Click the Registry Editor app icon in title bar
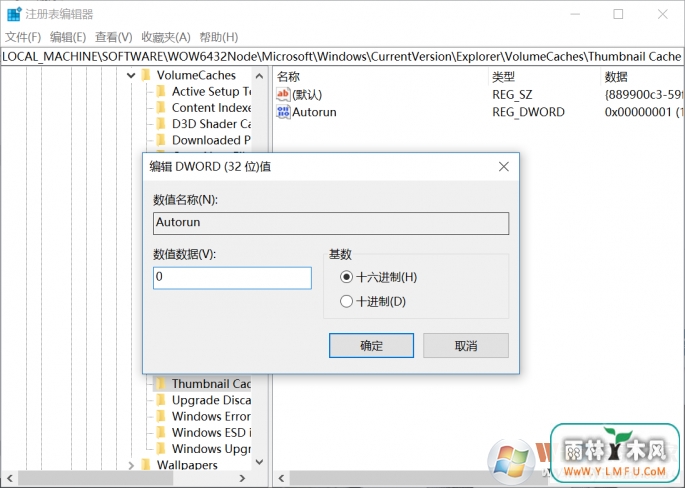 coord(14,14)
